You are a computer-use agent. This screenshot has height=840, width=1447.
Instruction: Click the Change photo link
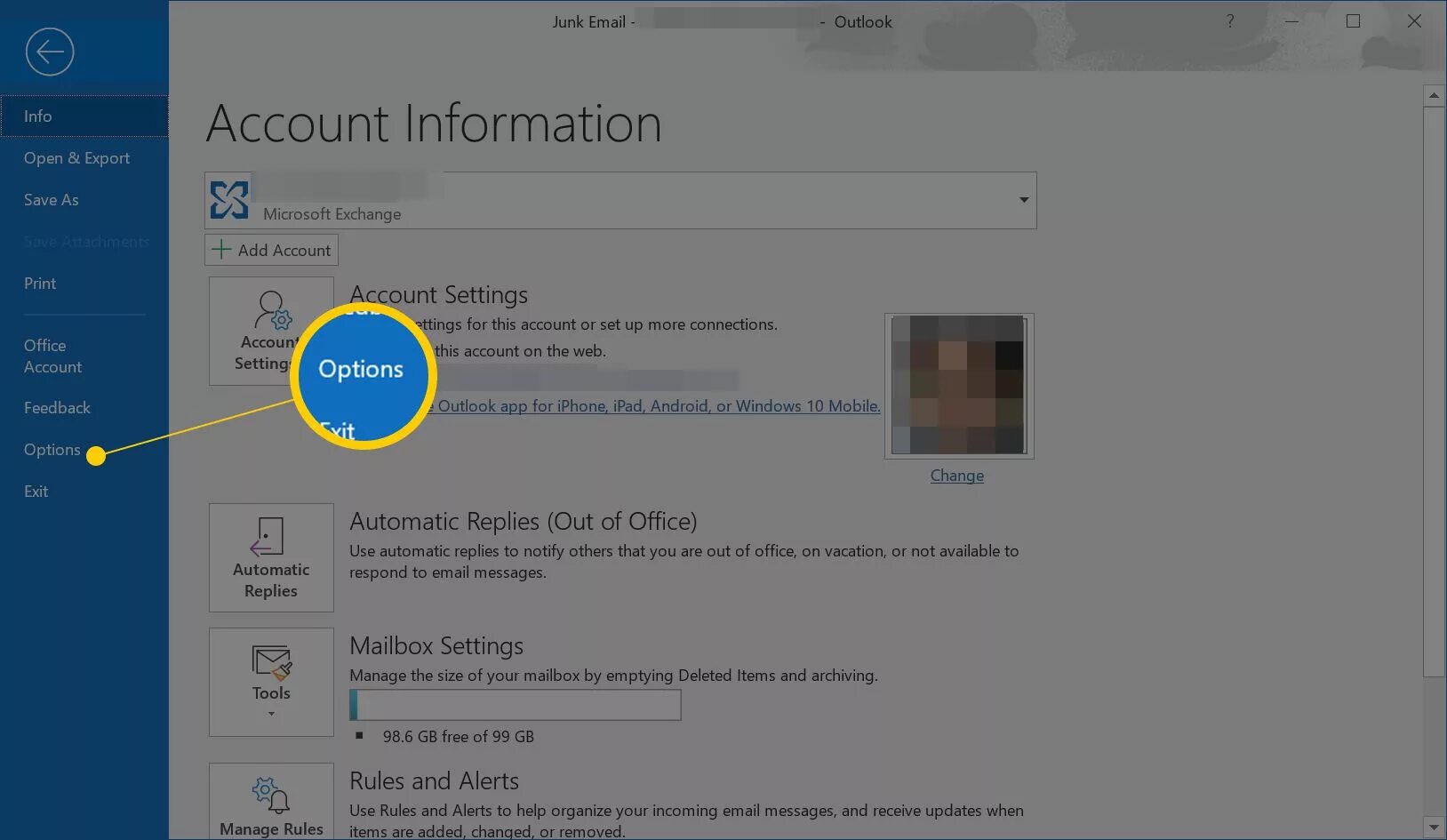957,476
